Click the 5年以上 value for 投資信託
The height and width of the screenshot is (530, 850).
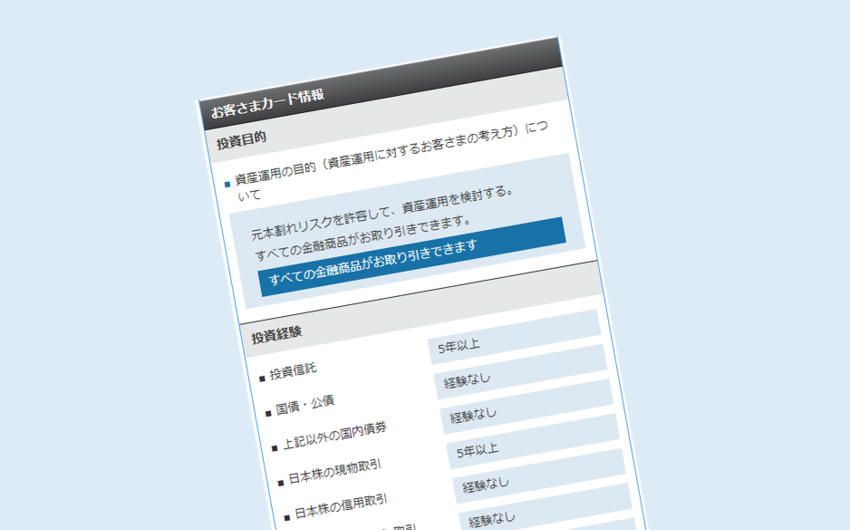[x=514, y=337]
